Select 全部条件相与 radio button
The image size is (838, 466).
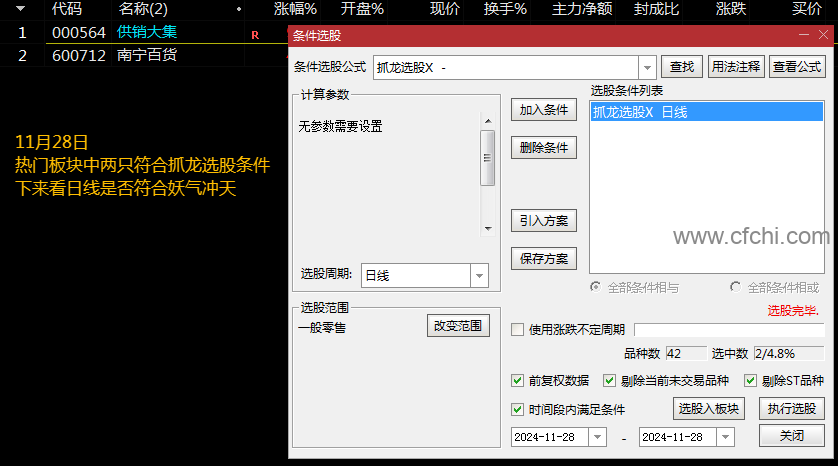(x=595, y=287)
